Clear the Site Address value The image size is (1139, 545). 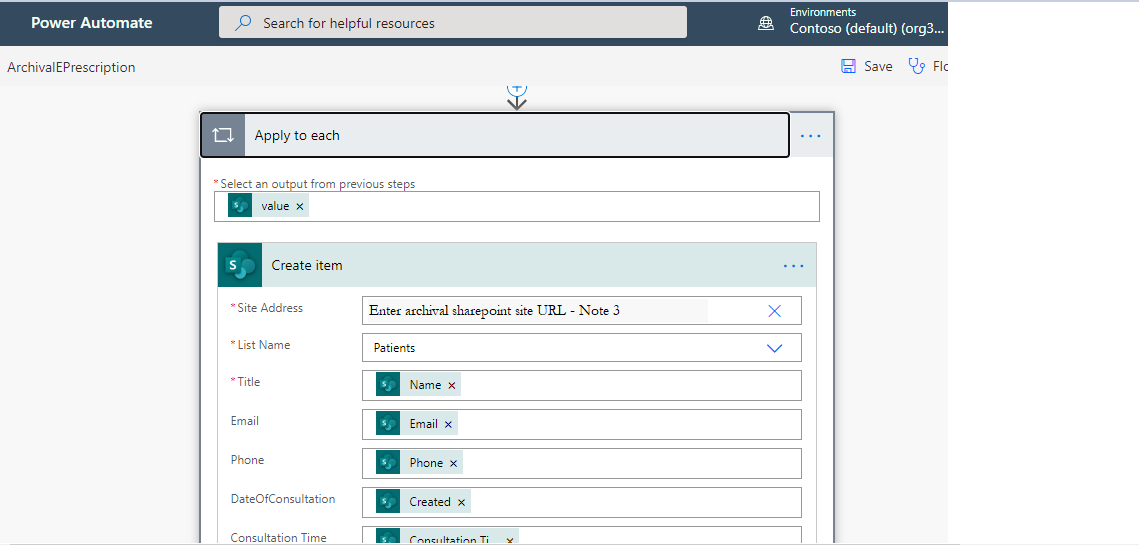(774, 311)
